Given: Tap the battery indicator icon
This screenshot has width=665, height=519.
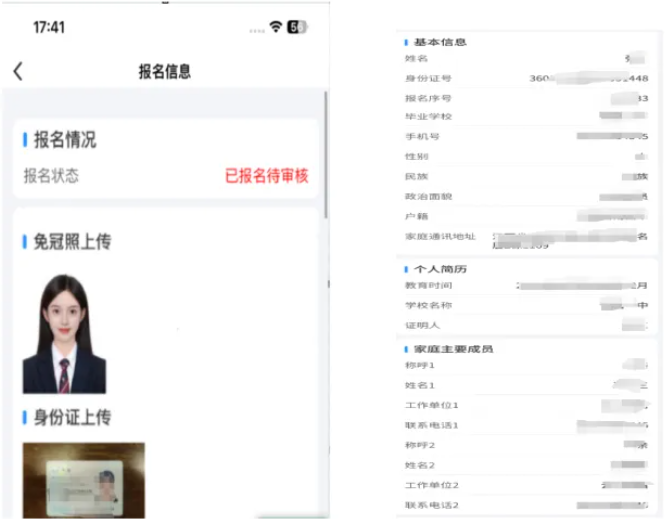Looking at the screenshot, I should pyautogui.click(x=297, y=27).
